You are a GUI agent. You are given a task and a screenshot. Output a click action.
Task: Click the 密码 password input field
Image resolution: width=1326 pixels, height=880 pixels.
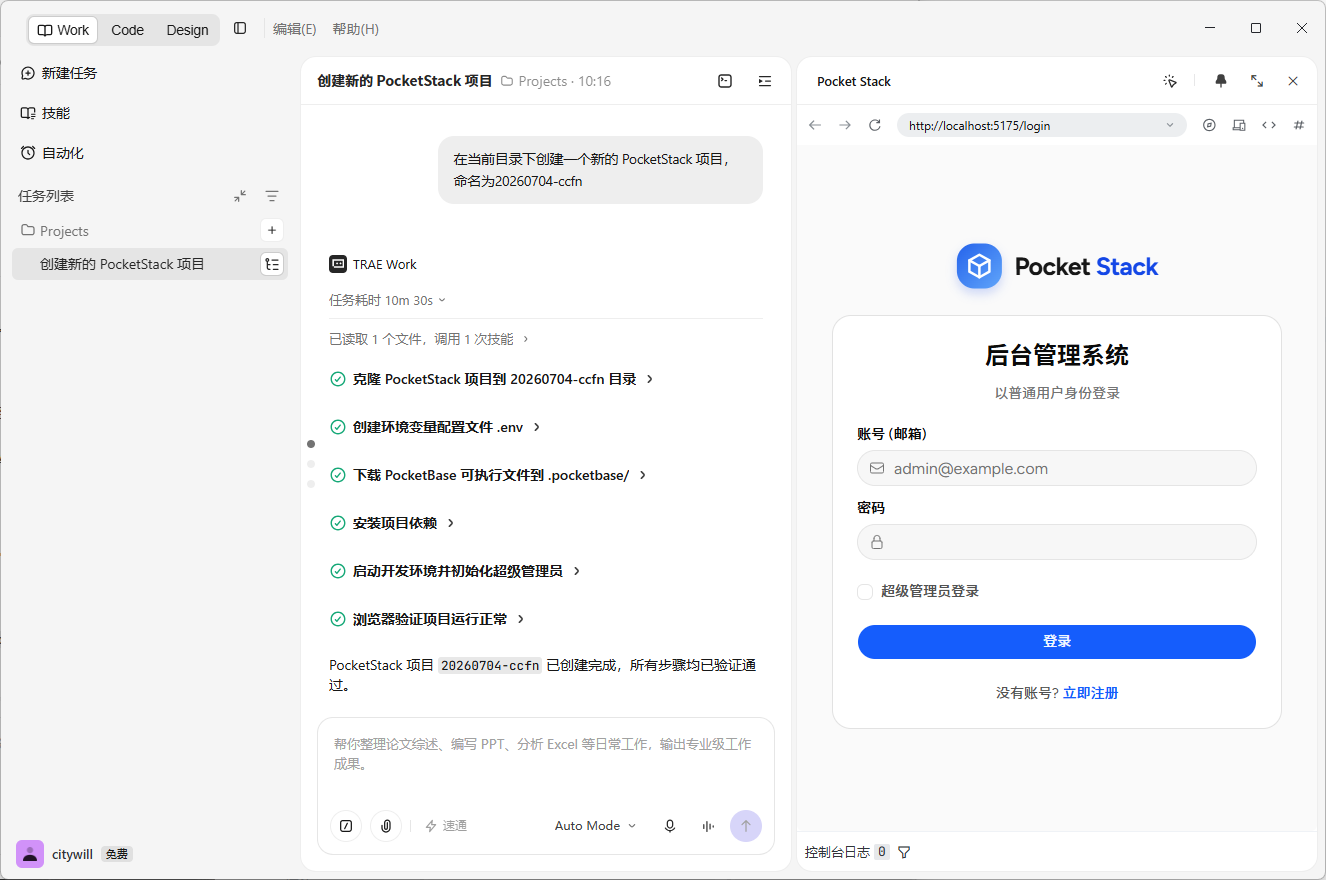coord(1057,542)
